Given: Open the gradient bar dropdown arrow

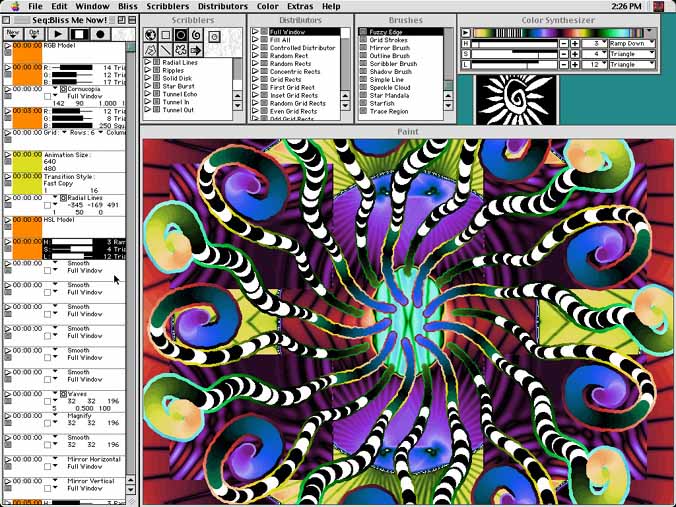Looking at the screenshot, I should pos(649,32).
